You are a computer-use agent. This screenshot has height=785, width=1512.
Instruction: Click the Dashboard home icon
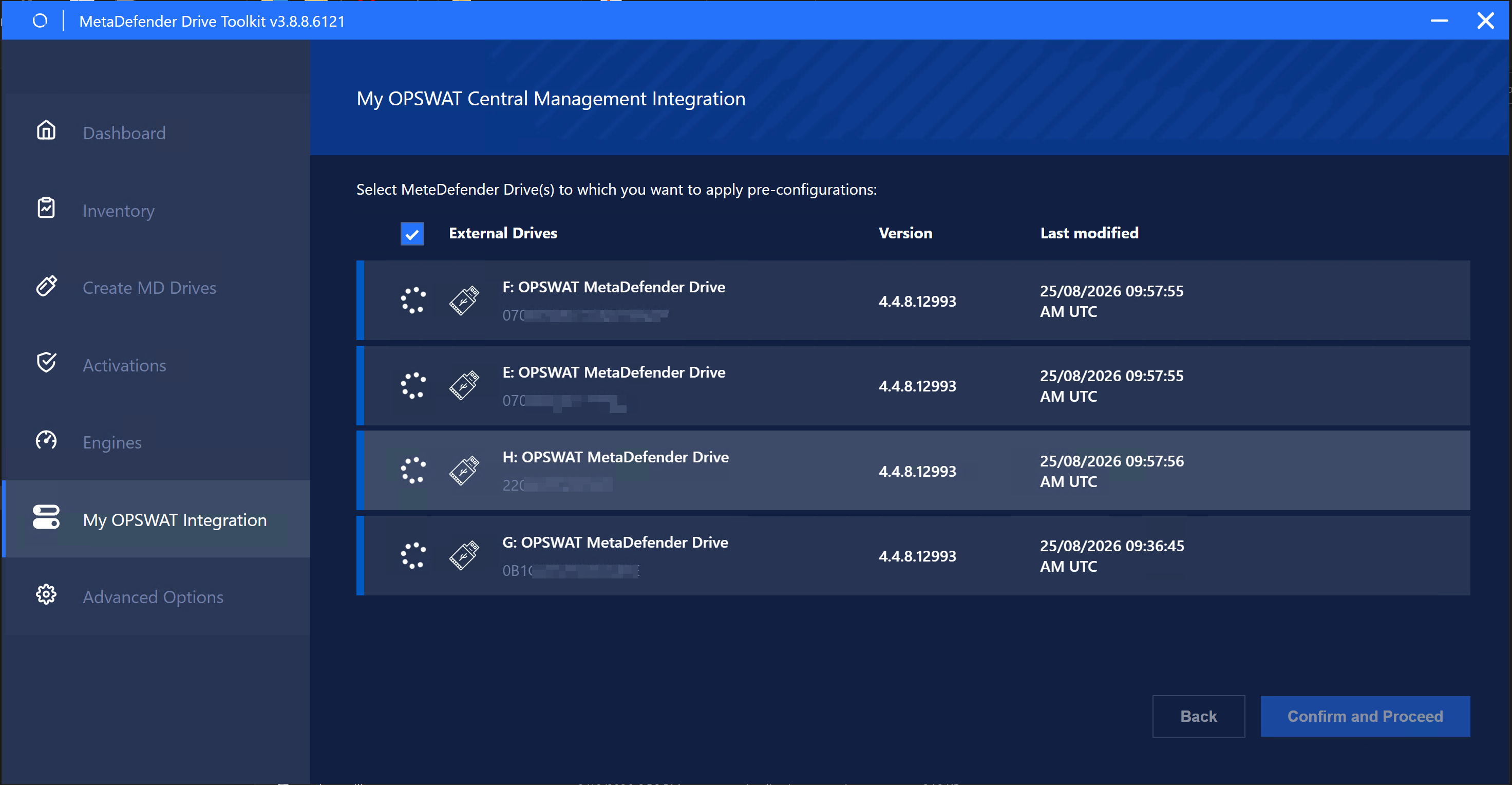[x=46, y=130]
